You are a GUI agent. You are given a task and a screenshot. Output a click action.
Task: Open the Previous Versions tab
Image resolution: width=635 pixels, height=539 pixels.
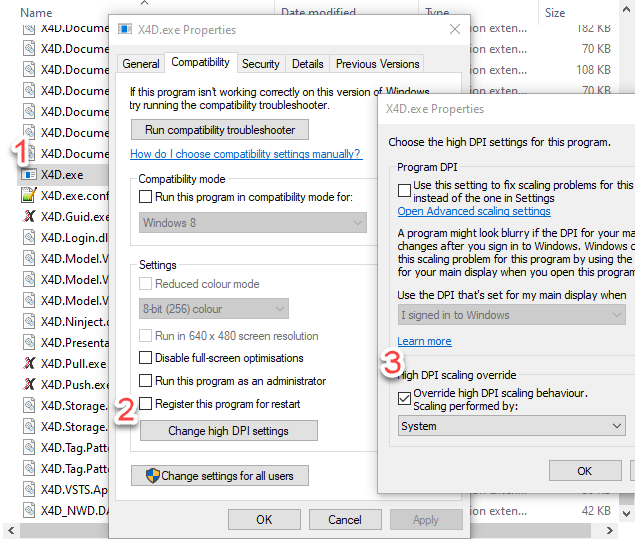(377, 64)
